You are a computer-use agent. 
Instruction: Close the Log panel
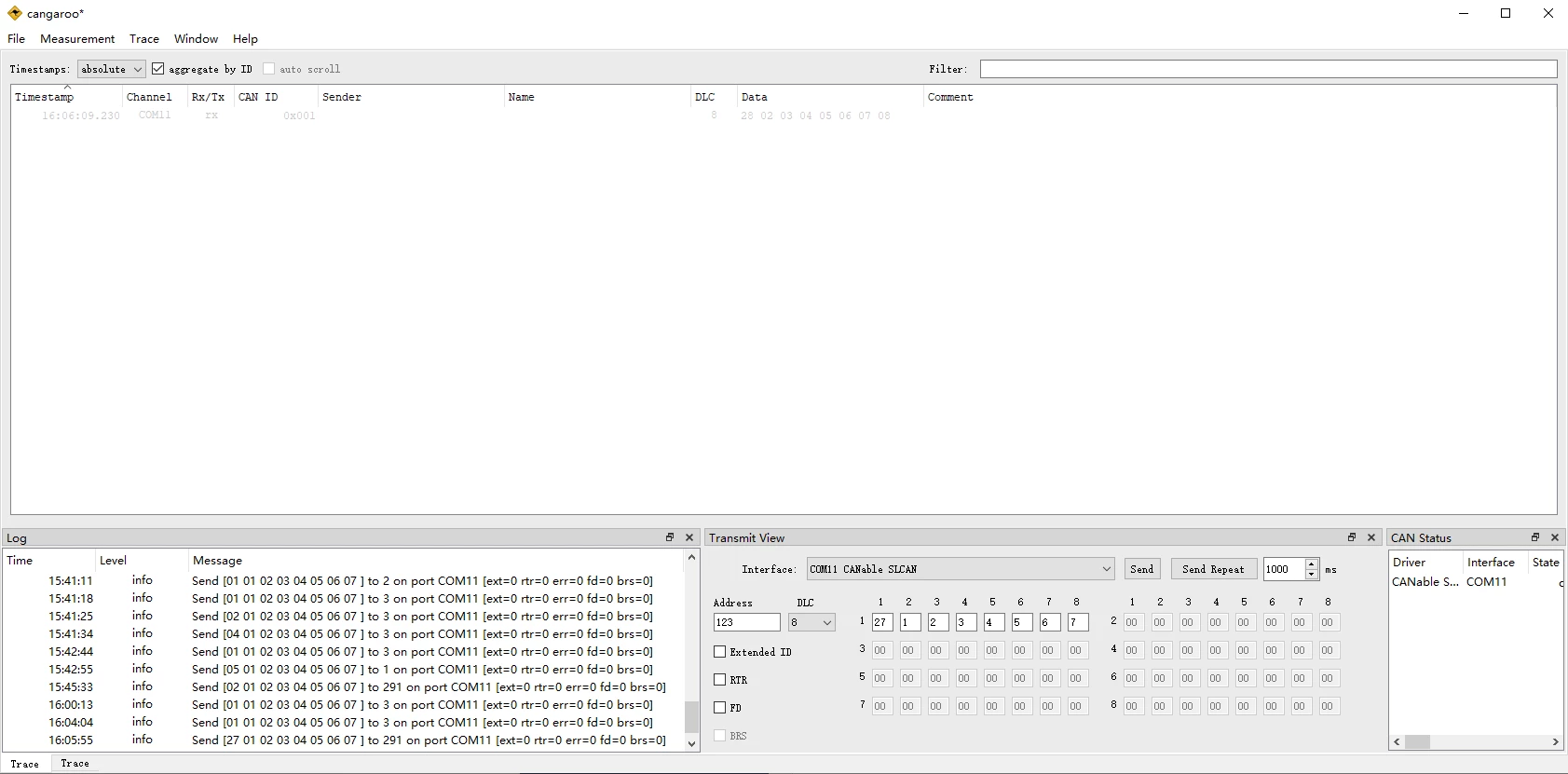click(689, 537)
